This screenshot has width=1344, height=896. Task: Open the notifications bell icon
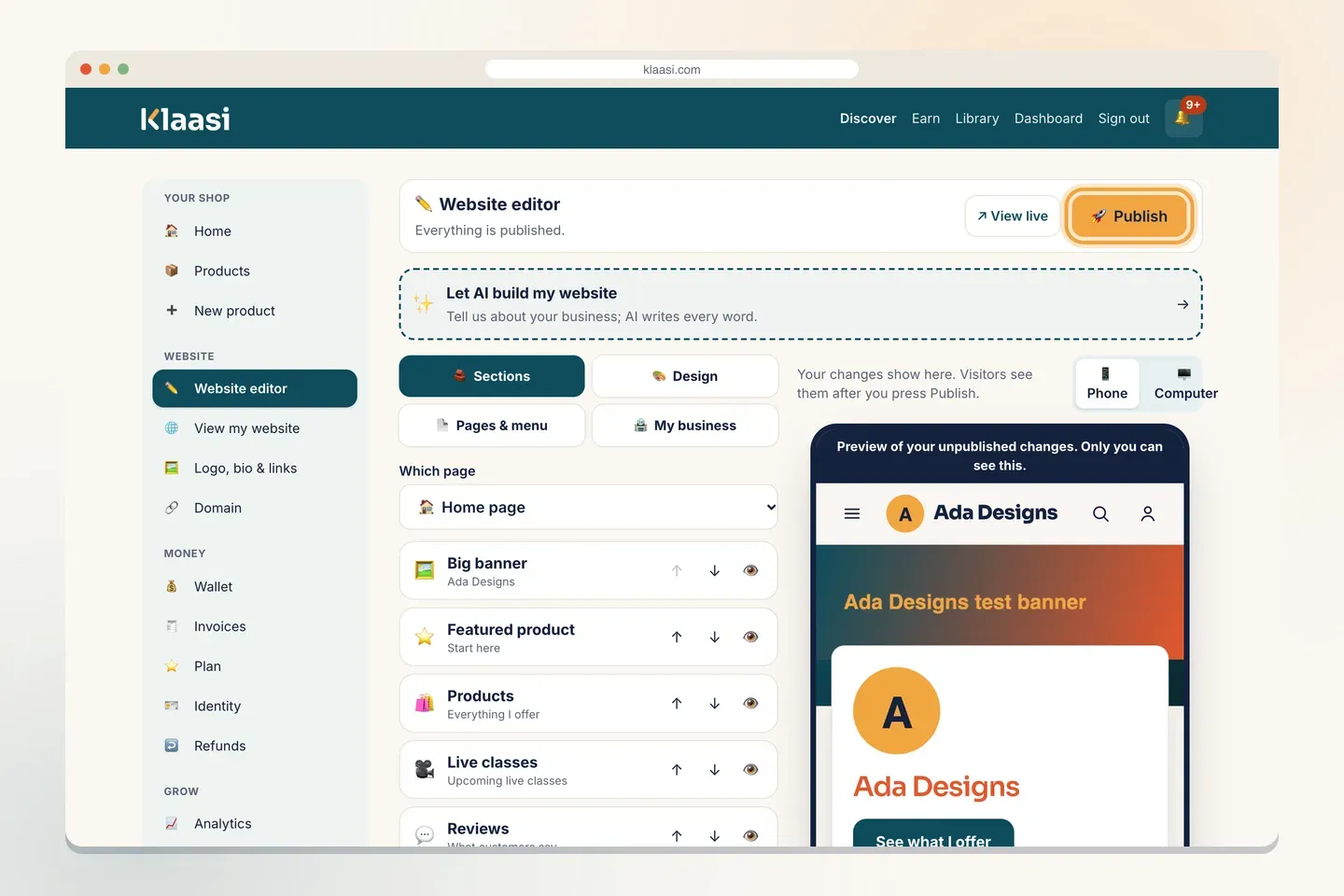click(1183, 119)
